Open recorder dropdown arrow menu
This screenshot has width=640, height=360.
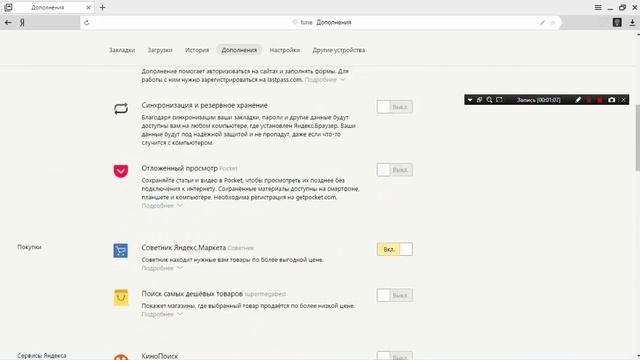tap(470, 100)
